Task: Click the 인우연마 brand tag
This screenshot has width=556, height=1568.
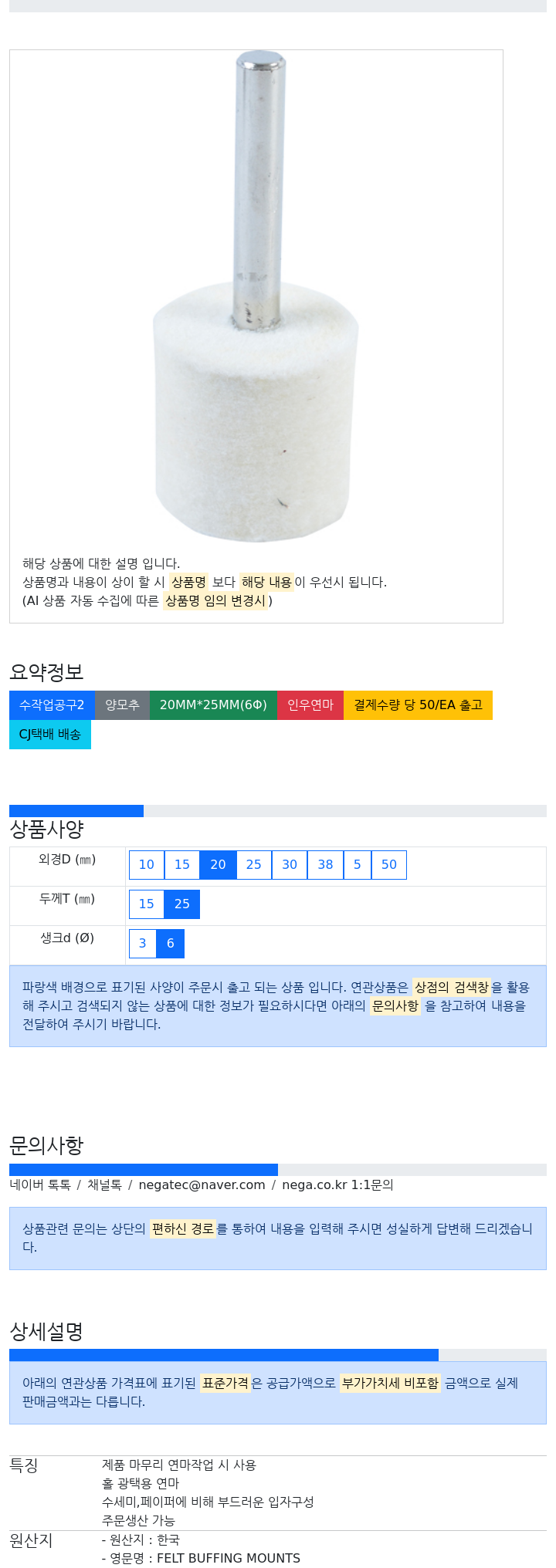Action: coord(310,705)
